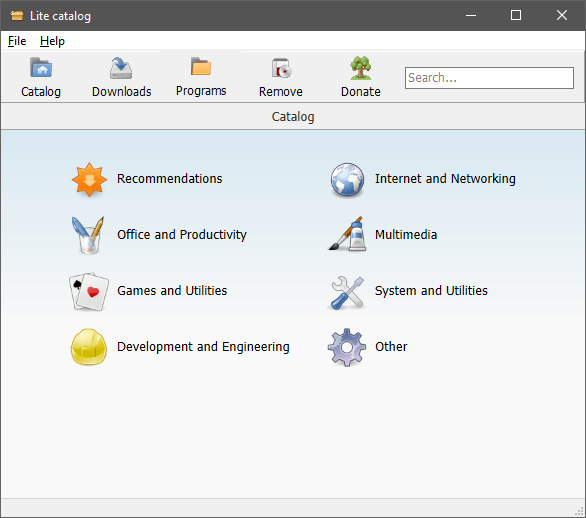Open the System wrench and screwdriver icon
The height and width of the screenshot is (518, 586).
[x=347, y=293]
